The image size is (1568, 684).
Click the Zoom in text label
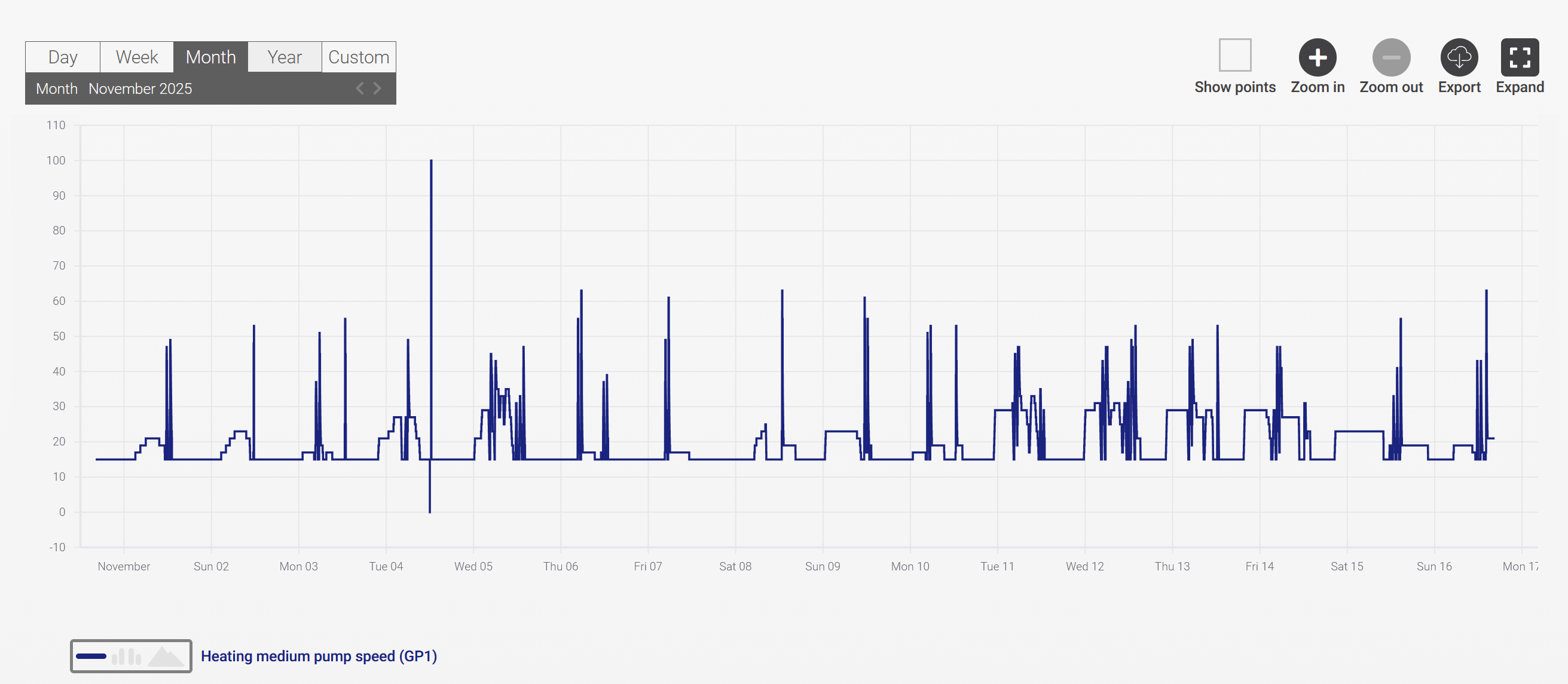[x=1317, y=87]
